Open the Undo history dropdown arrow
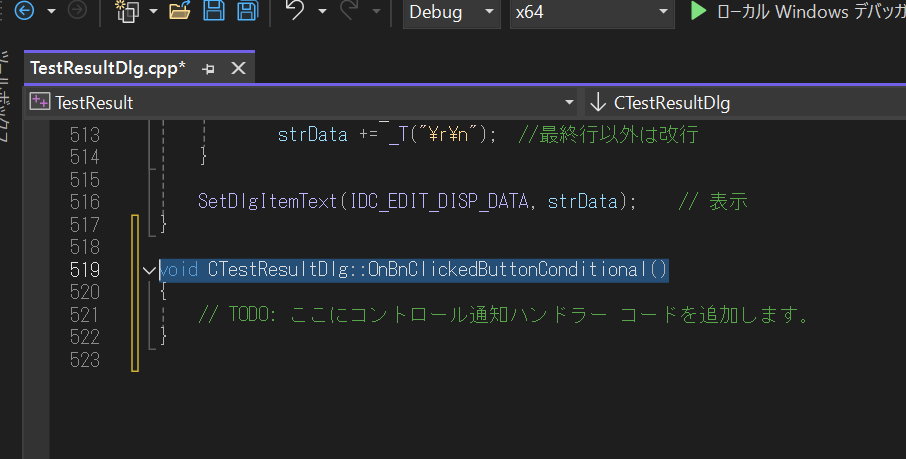 point(322,12)
